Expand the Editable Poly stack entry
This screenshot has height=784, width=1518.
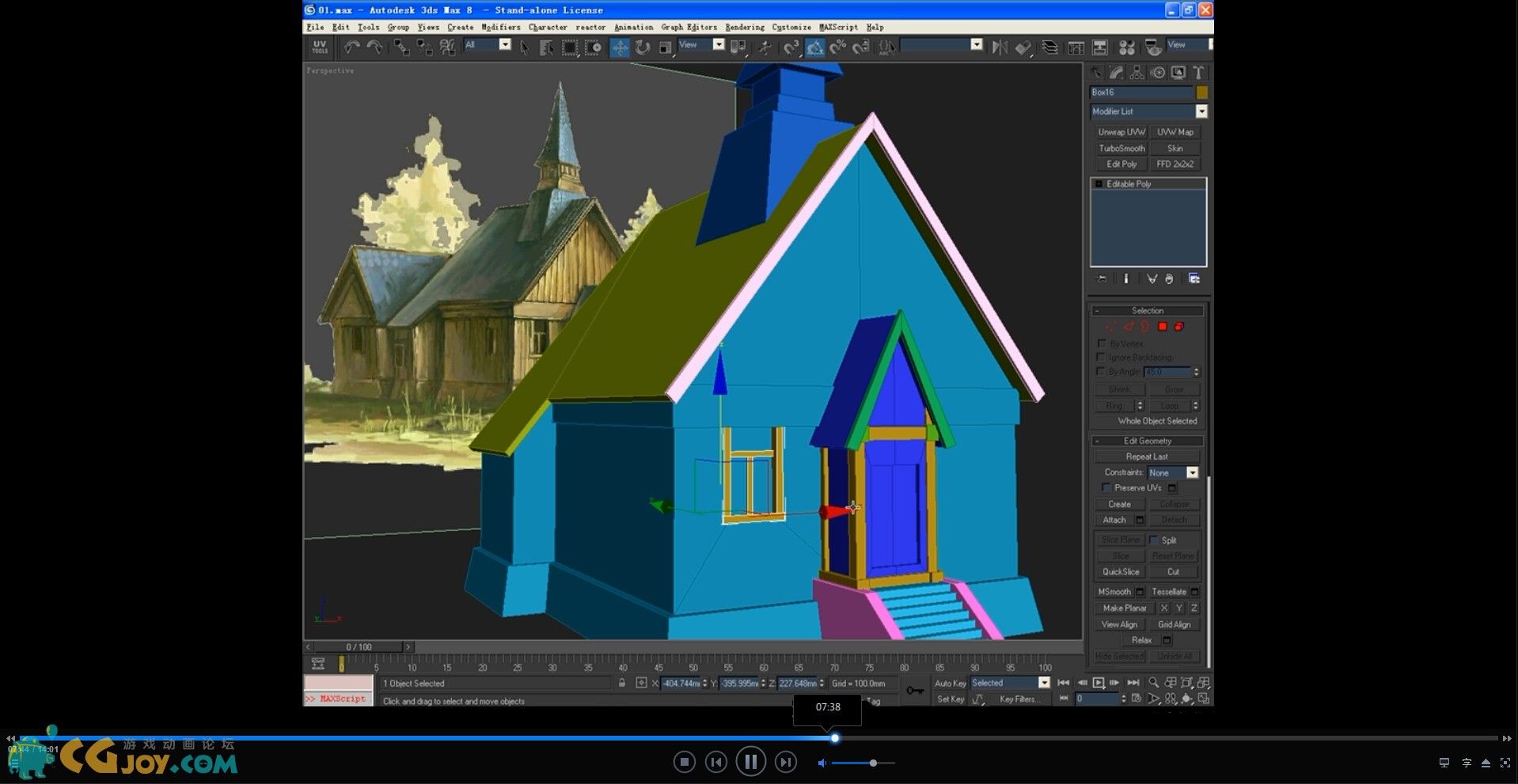pyautogui.click(x=1099, y=184)
